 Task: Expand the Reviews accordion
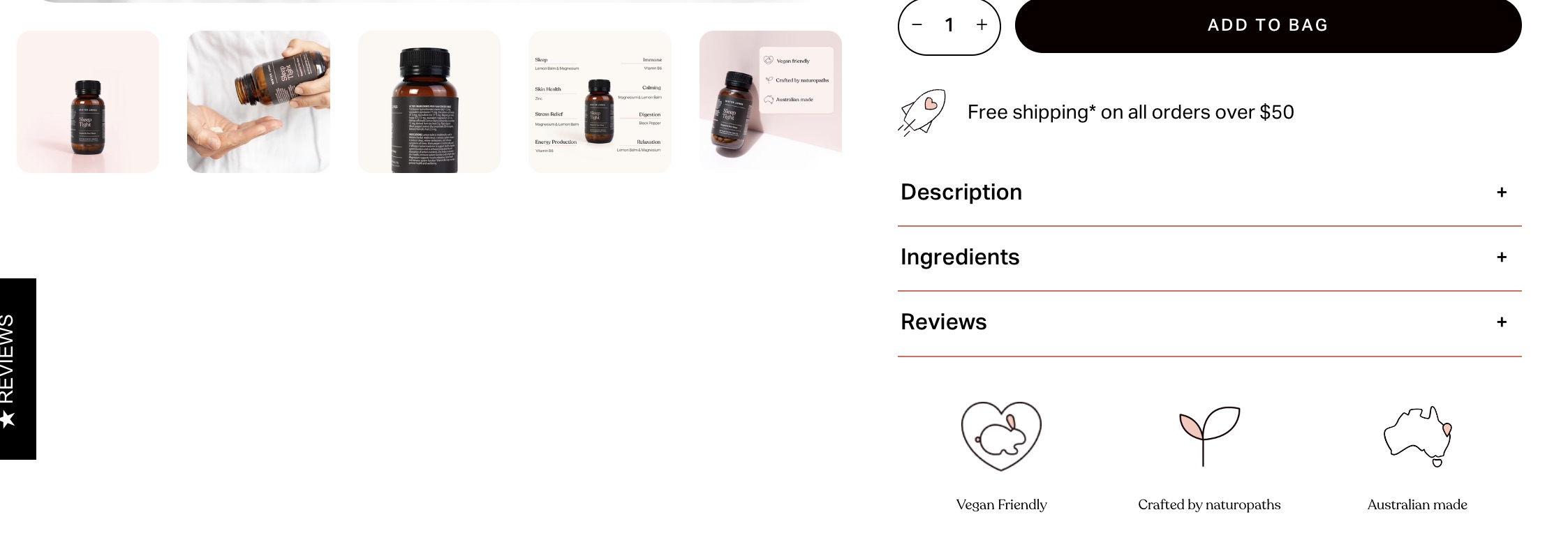1209,322
